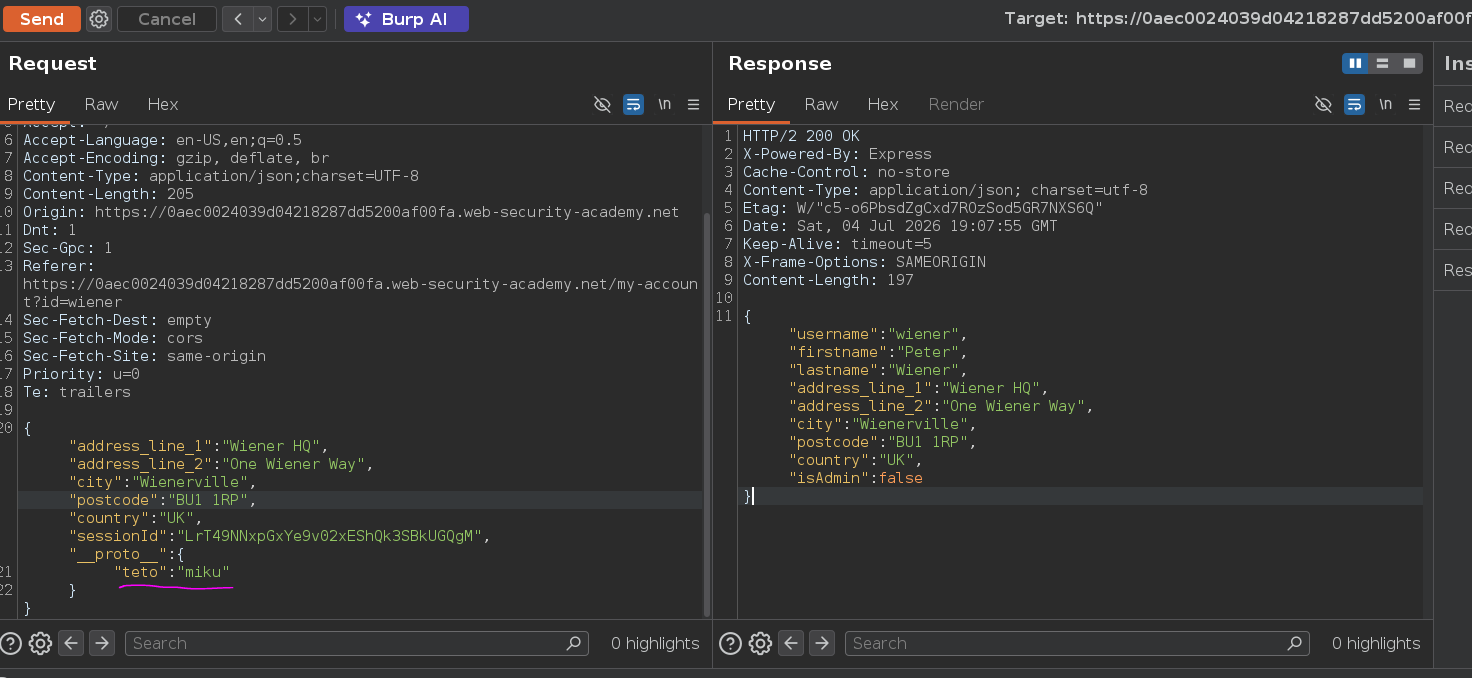Viewport: 1472px width, 678px height.
Task: Toggle \n non-printable chars in Response
Action: 1385,104
